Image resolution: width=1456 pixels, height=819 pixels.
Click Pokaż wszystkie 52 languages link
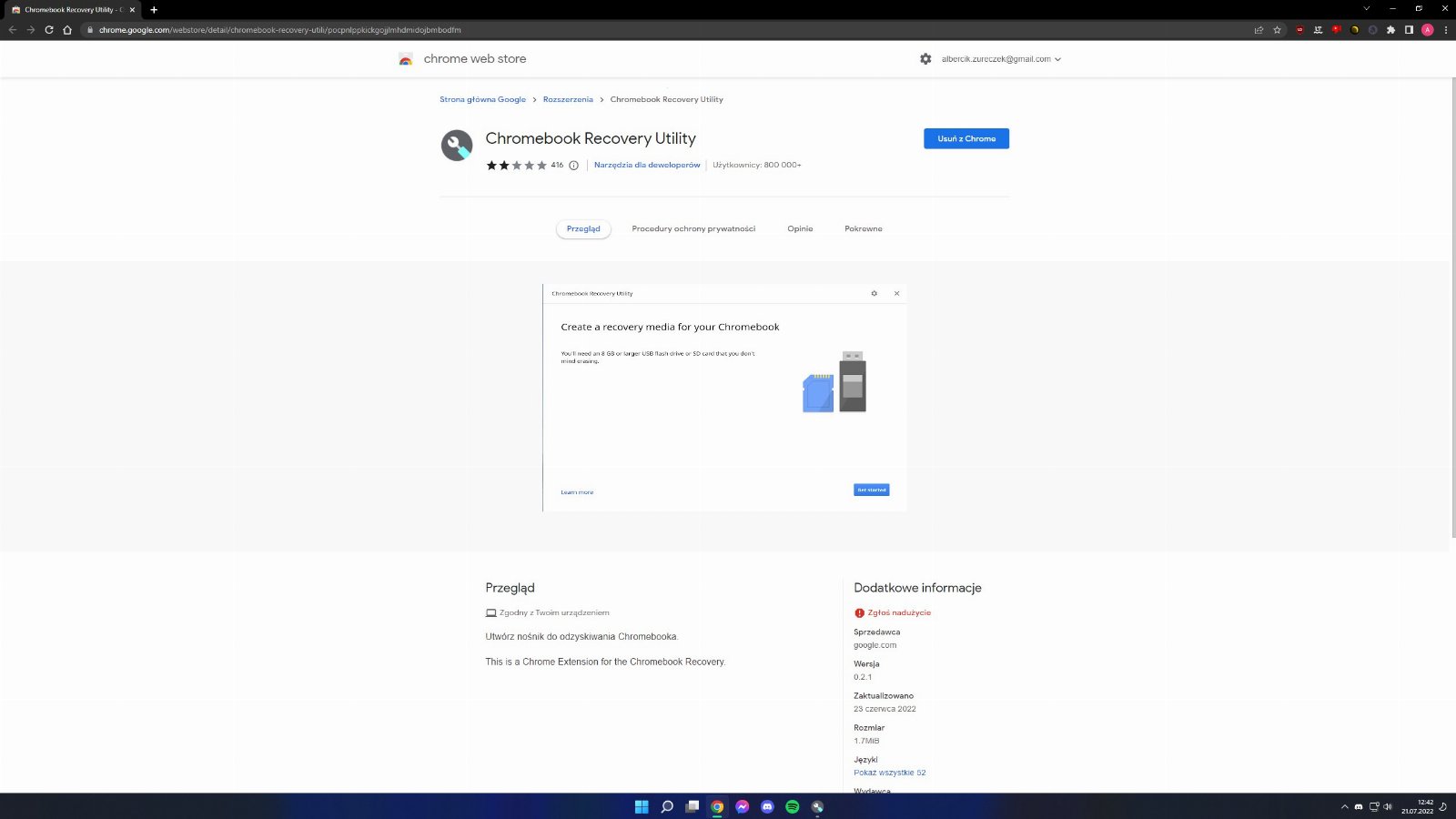point(889,773)
